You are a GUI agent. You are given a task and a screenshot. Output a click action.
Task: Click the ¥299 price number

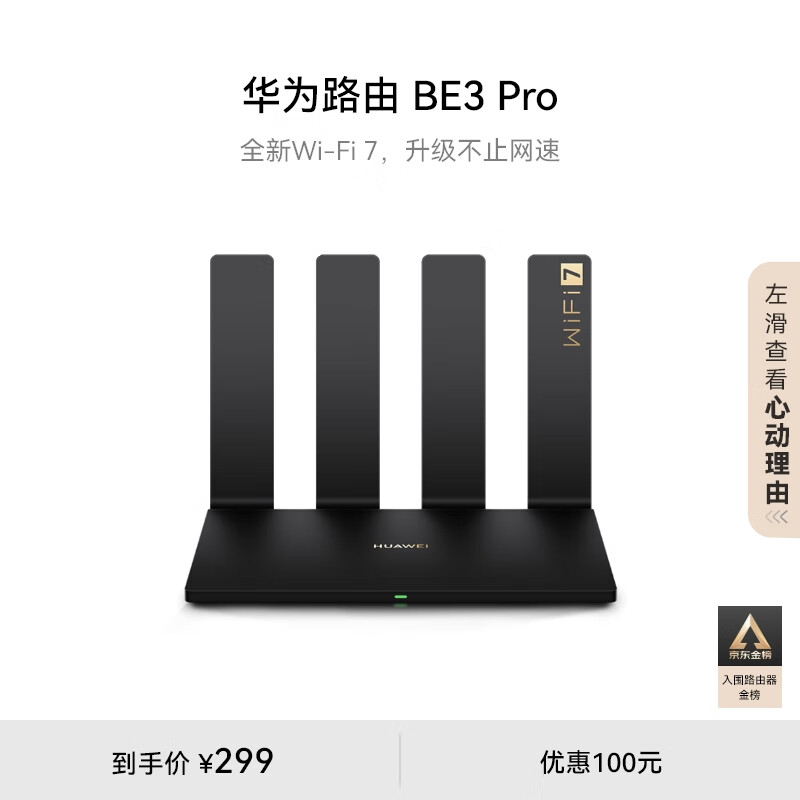tap(236, 762)
